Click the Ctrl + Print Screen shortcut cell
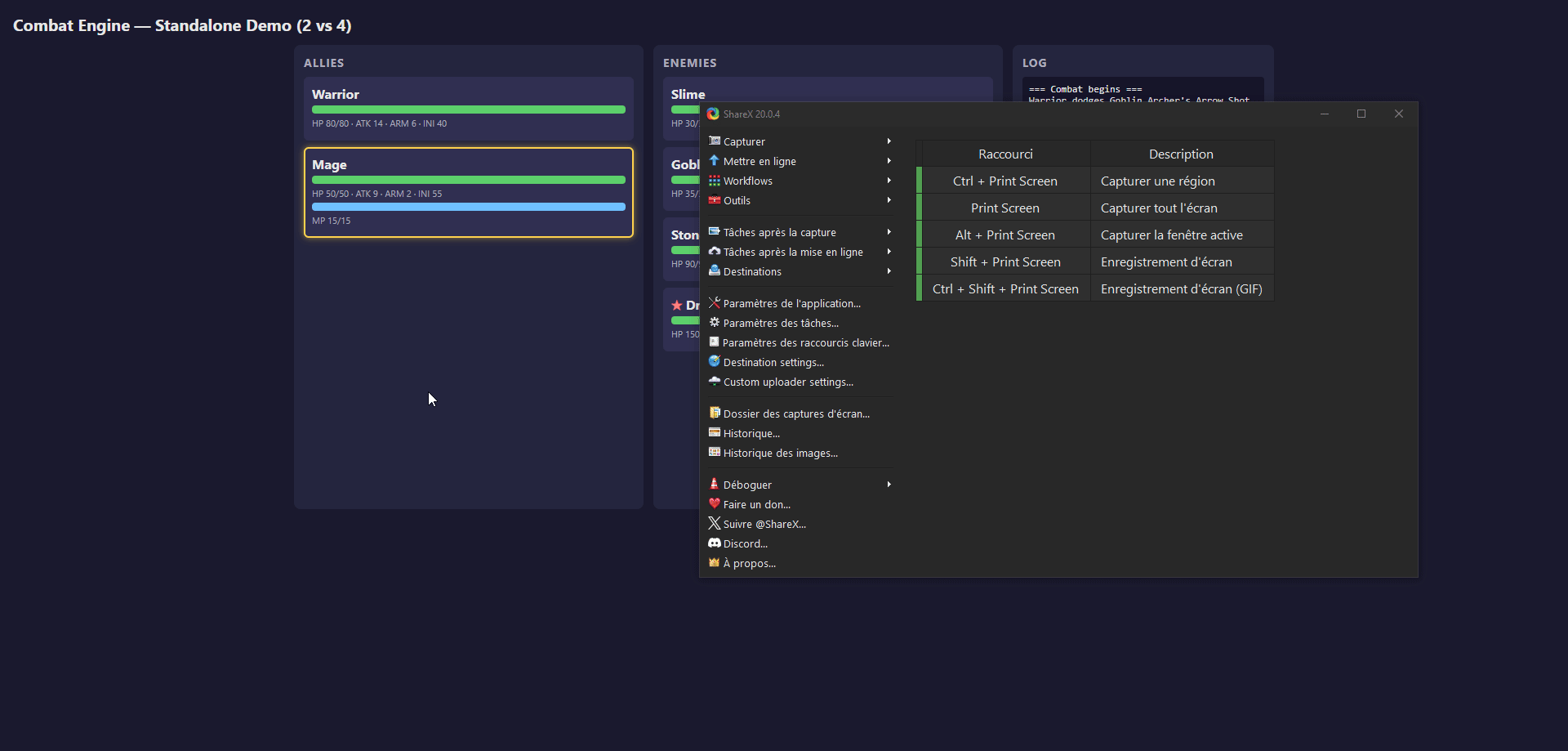 (x=1005, y=181)
